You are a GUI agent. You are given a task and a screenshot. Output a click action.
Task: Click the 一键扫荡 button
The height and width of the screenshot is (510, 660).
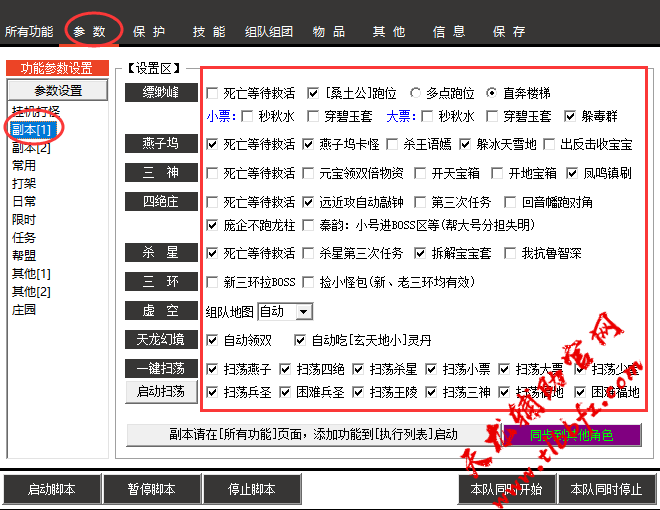click(161, 369)
